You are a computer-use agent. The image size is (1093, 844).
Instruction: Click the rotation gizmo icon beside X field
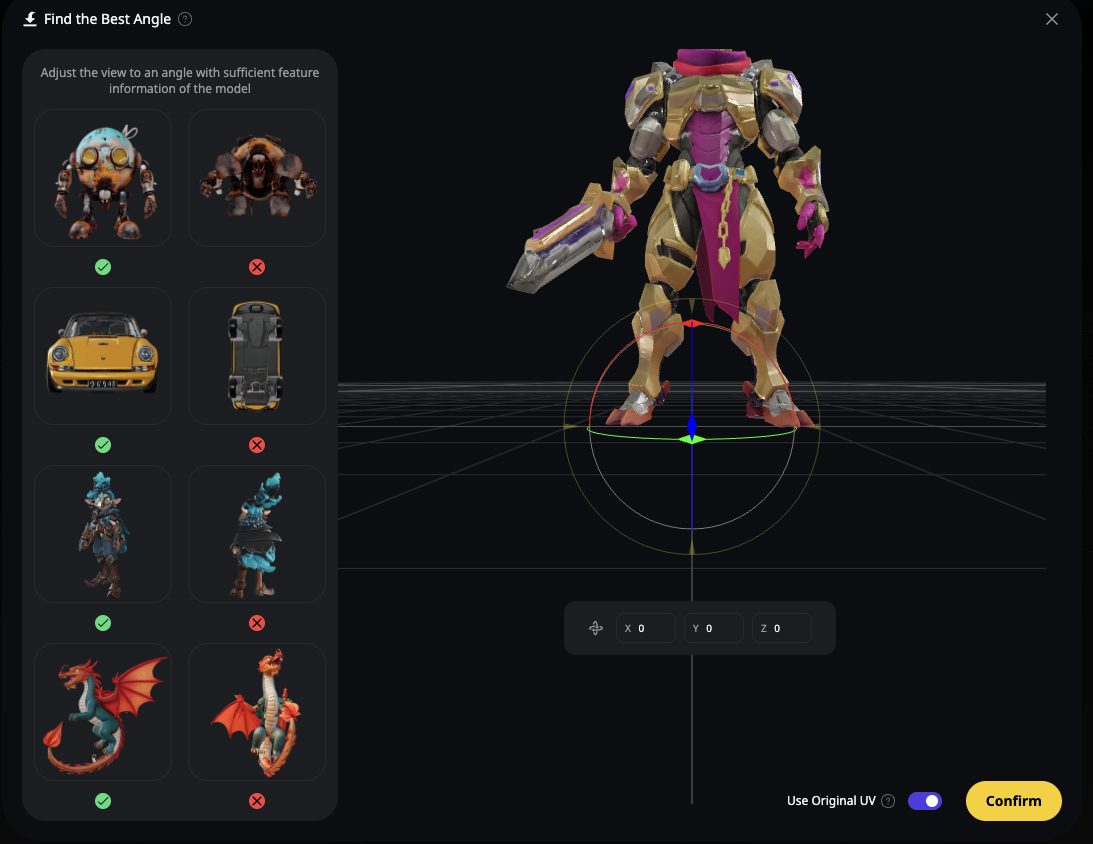click(x=595, y=628)
